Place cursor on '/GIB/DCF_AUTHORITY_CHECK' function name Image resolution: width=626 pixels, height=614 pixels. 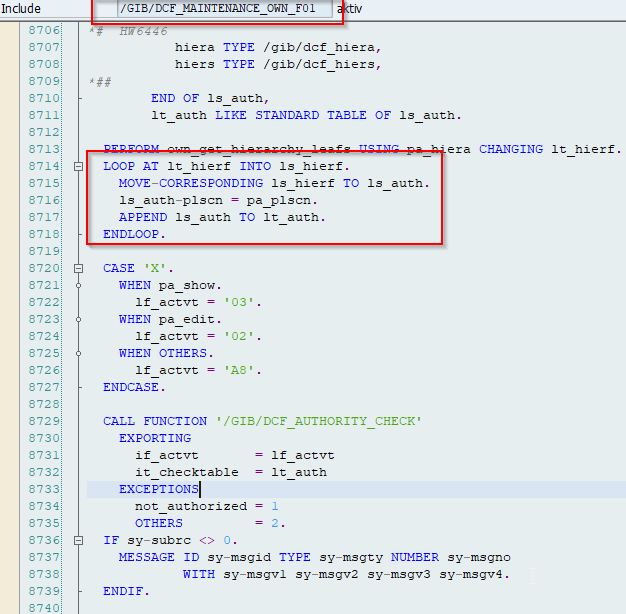pos(318,421)
